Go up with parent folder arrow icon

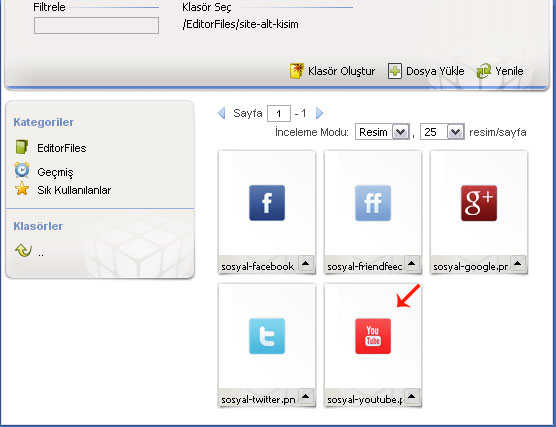pos(23,250)
